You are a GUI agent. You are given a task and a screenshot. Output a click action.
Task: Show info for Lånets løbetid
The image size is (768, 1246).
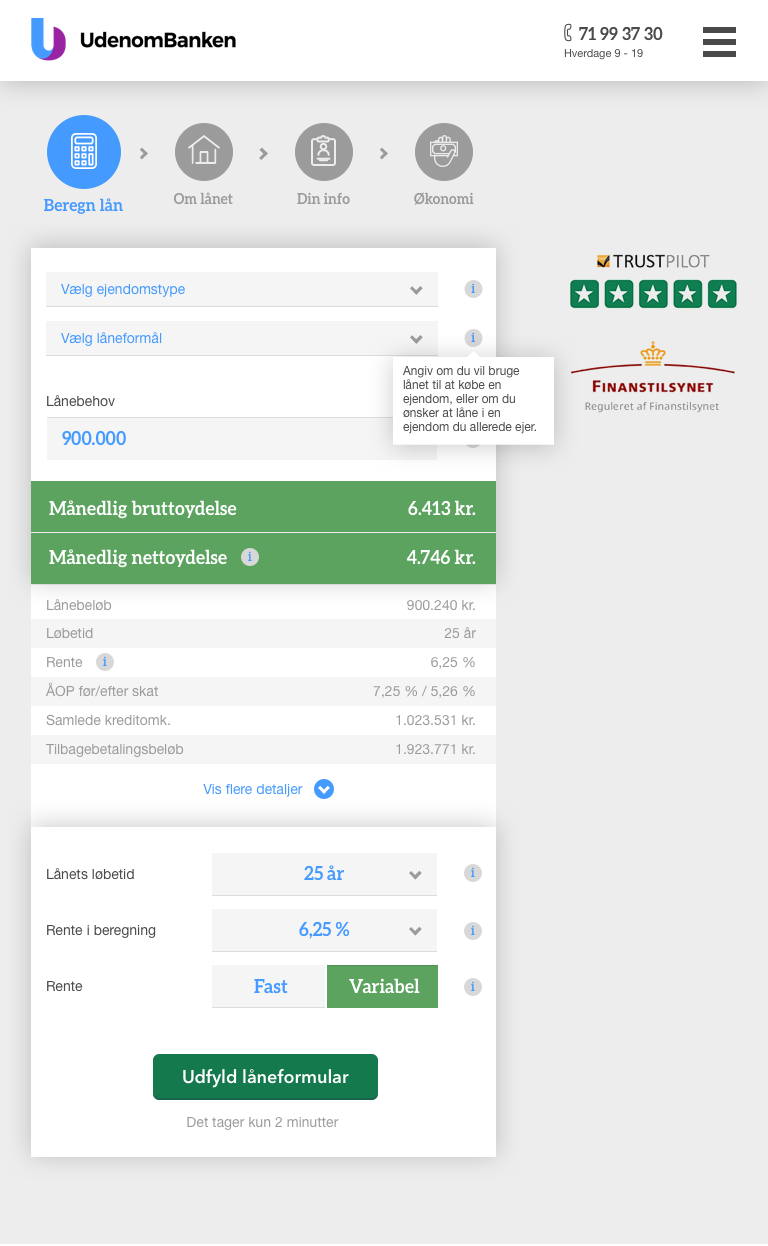pos(473,873)
